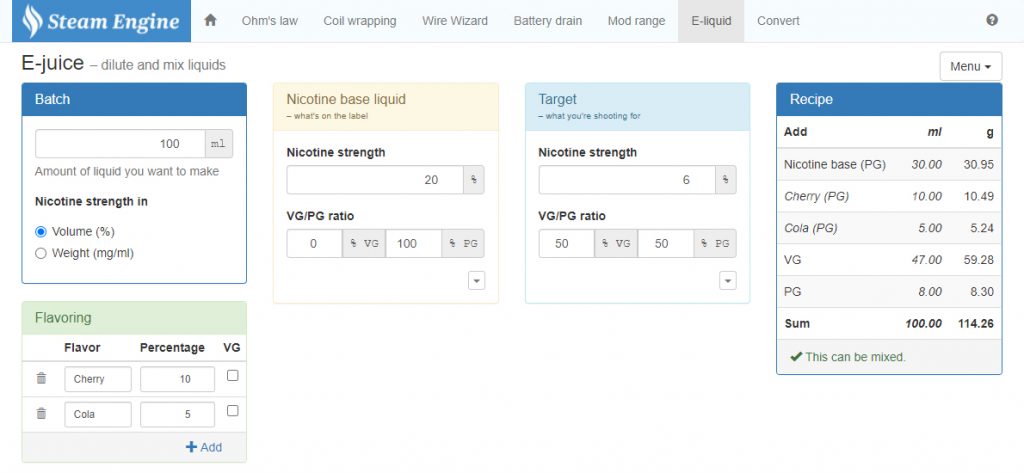Open the Menu dropdown button
The image size is (1024, 473).
(x=970, y=67)
